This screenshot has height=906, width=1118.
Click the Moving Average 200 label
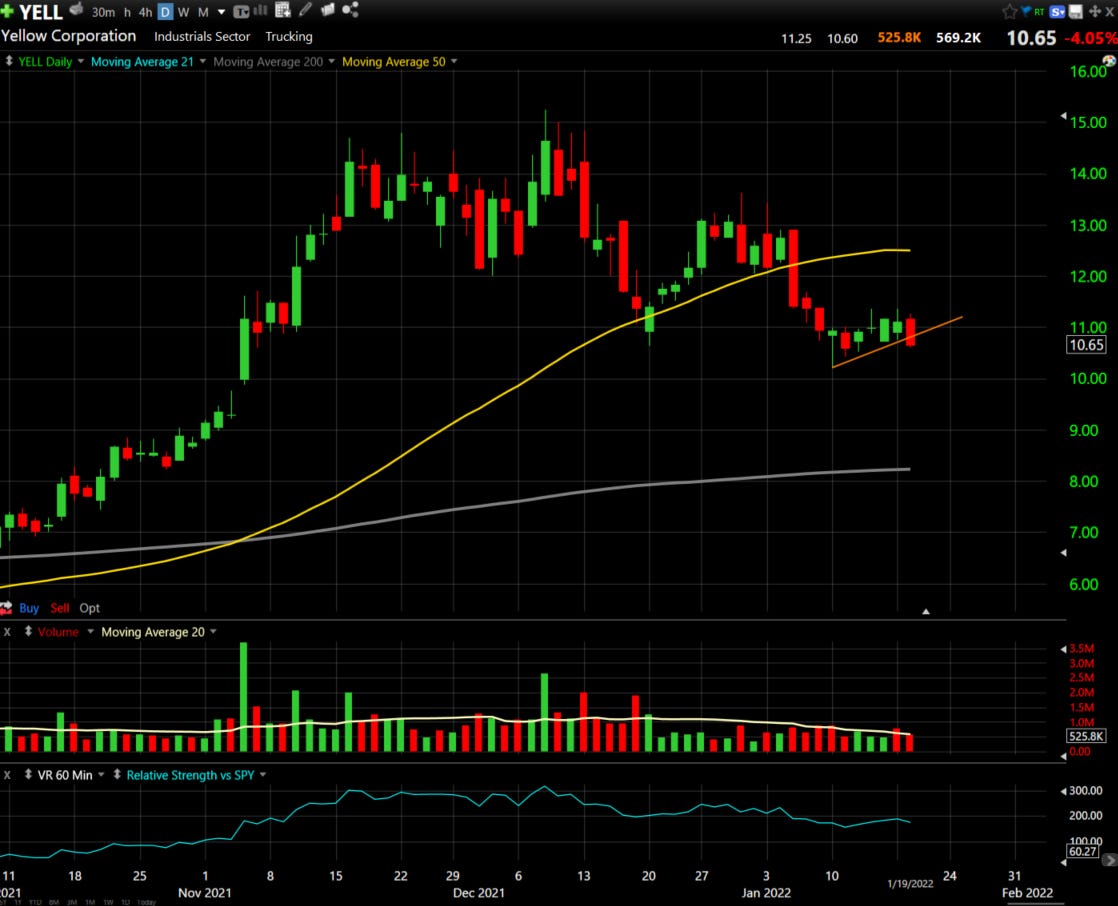coord(268,61)
